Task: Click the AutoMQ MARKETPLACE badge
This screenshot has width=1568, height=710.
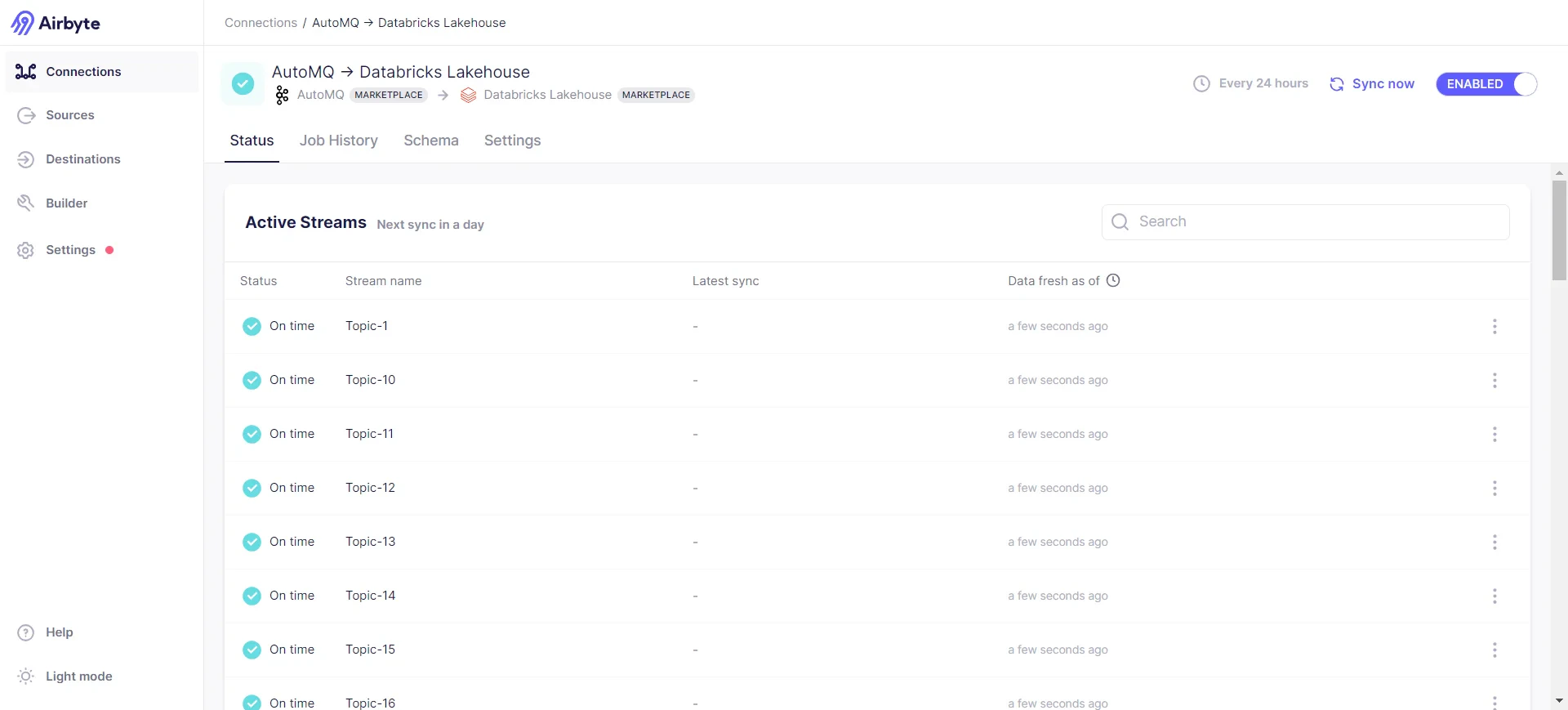Action: 389,95
